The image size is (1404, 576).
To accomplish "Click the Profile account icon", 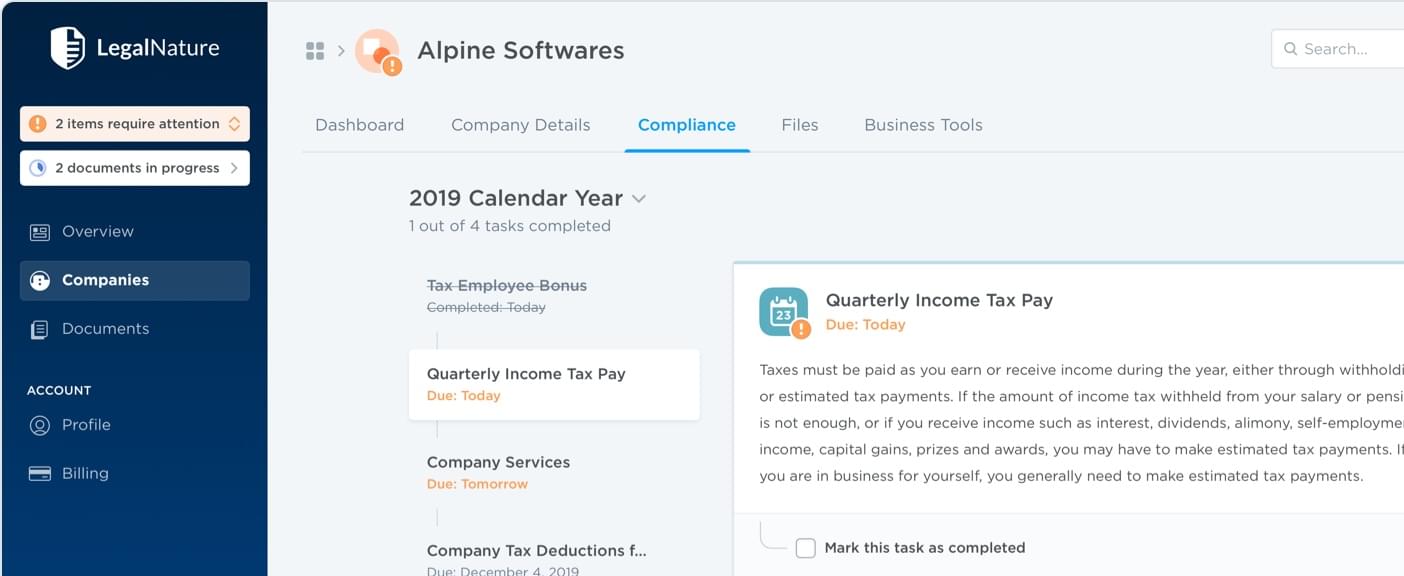I will (x=40, y=425).
